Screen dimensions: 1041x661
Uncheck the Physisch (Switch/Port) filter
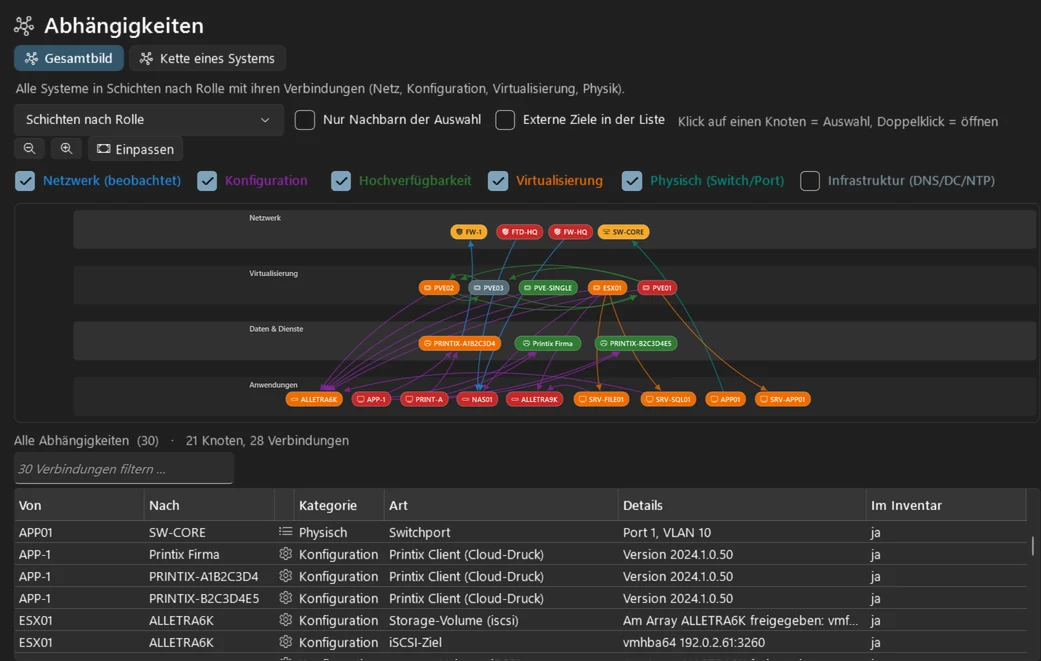coord(632,181)
